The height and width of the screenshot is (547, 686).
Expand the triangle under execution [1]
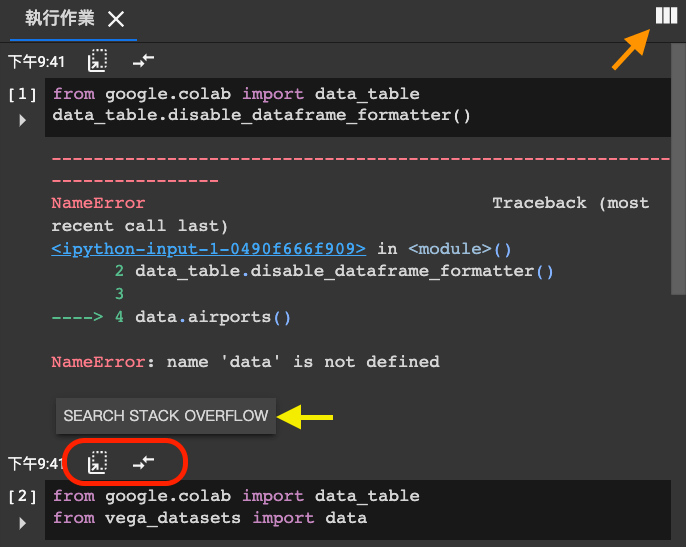coord(23,120)
